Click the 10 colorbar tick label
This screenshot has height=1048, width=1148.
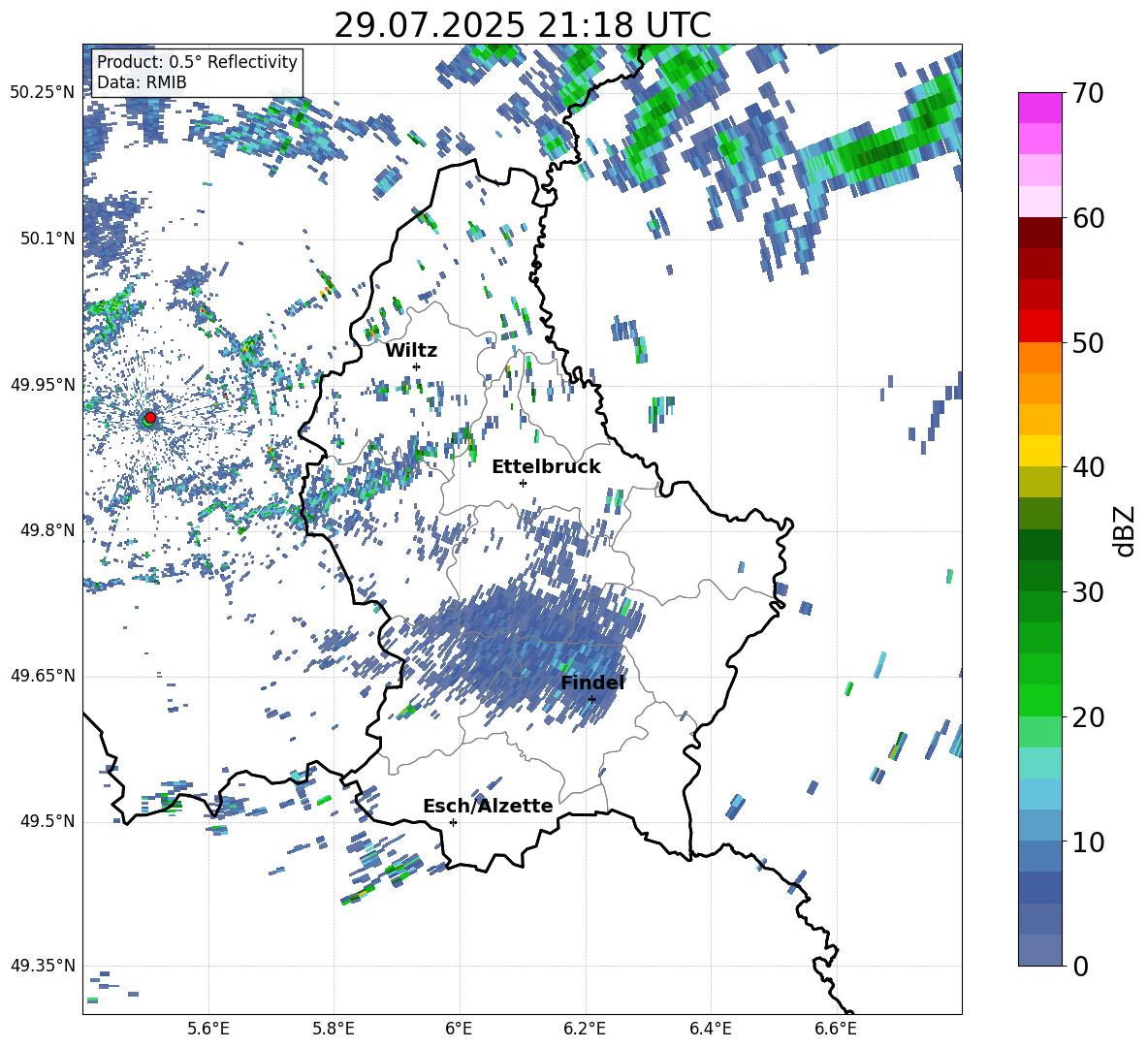(x=1088, y=842)
